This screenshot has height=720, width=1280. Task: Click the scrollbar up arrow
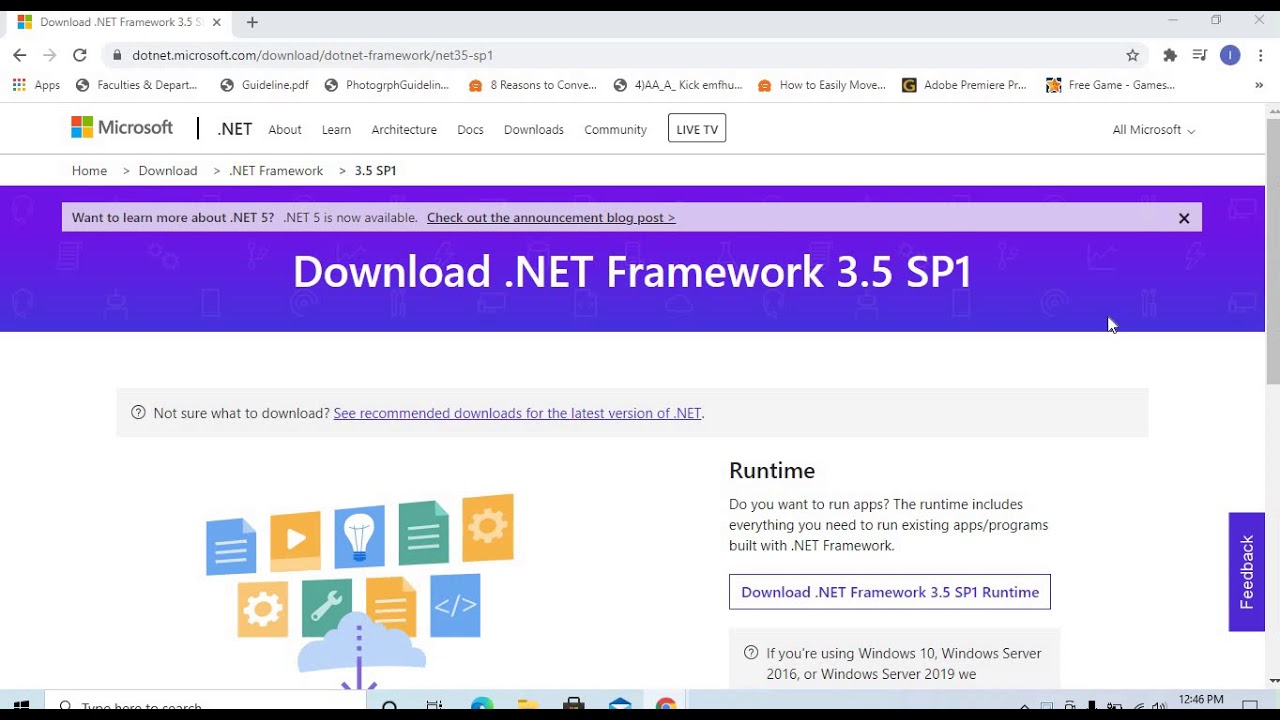tap(1273, 109)
